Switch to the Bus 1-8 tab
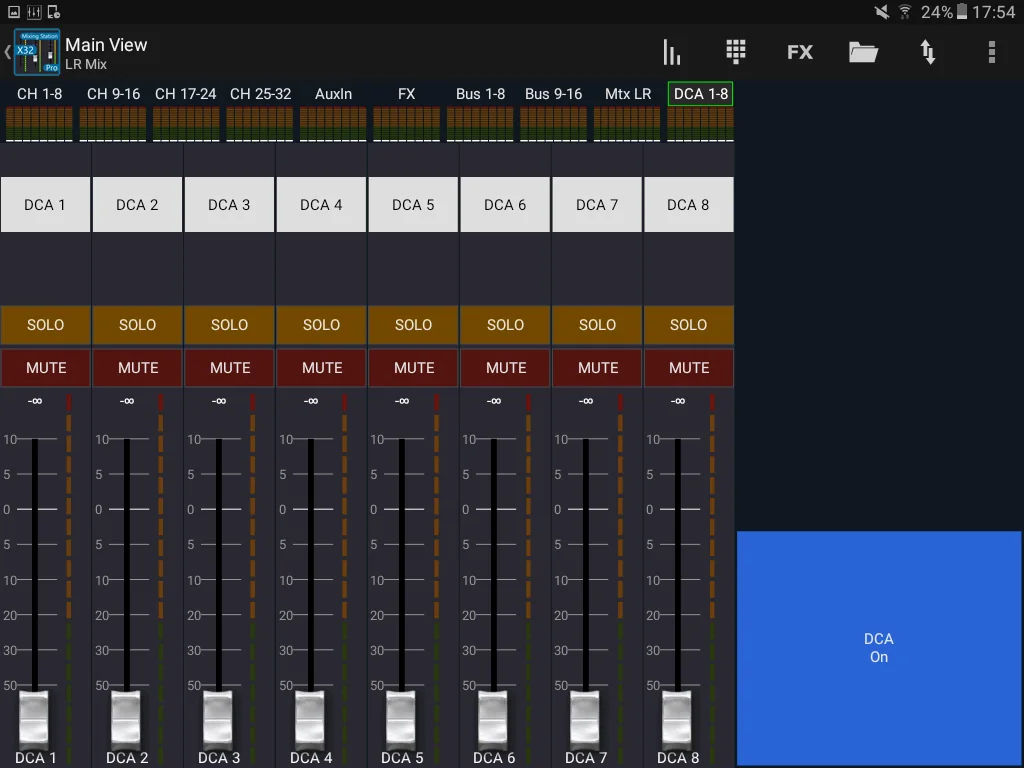The image size is (1024, 768). pyautogui.click(x=480, y=93)
